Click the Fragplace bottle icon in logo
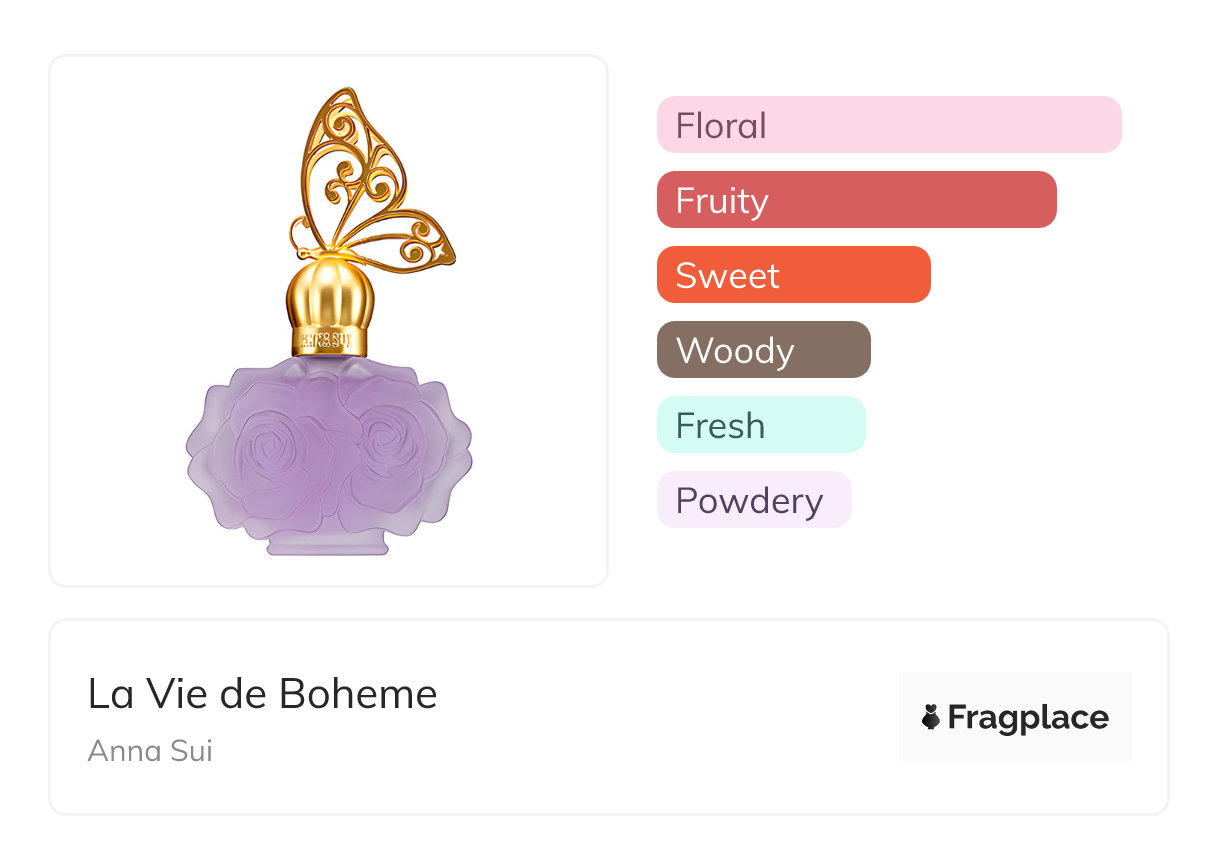 [931, 717]
